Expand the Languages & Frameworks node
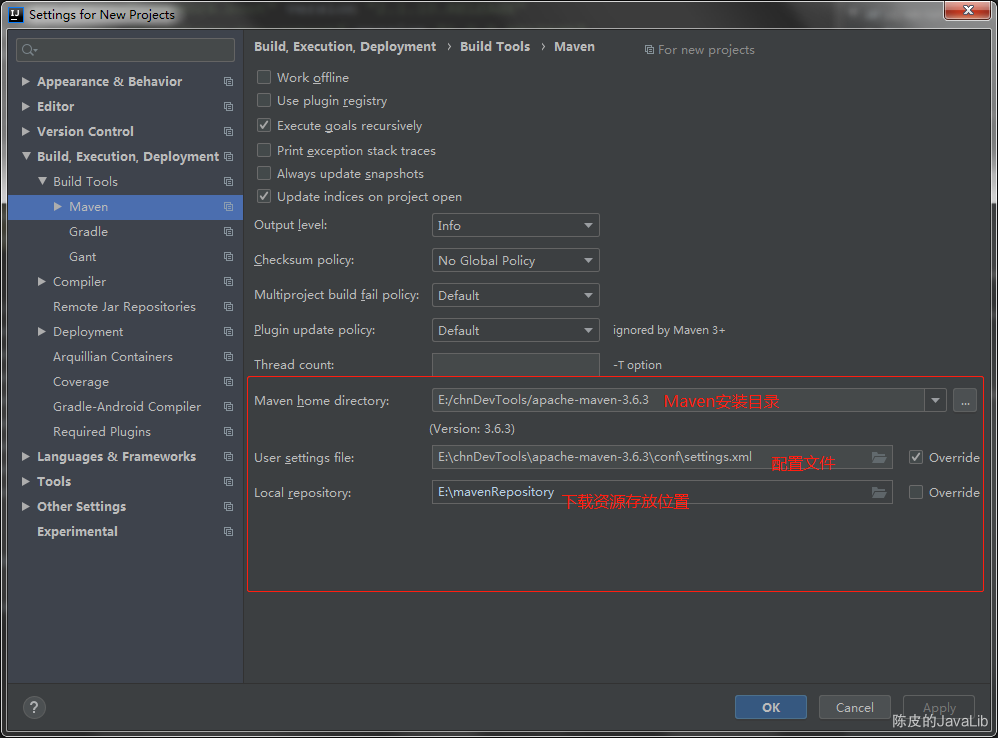The height and width of the screenshot is (738, 998). click(25, 456)
